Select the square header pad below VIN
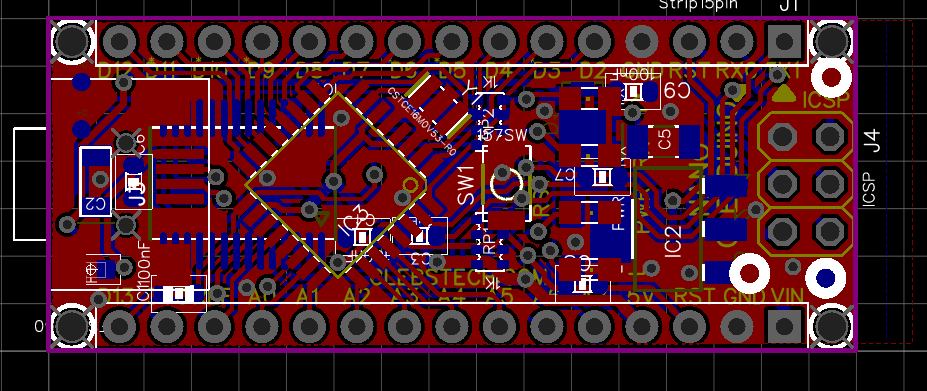 (784, 326)
